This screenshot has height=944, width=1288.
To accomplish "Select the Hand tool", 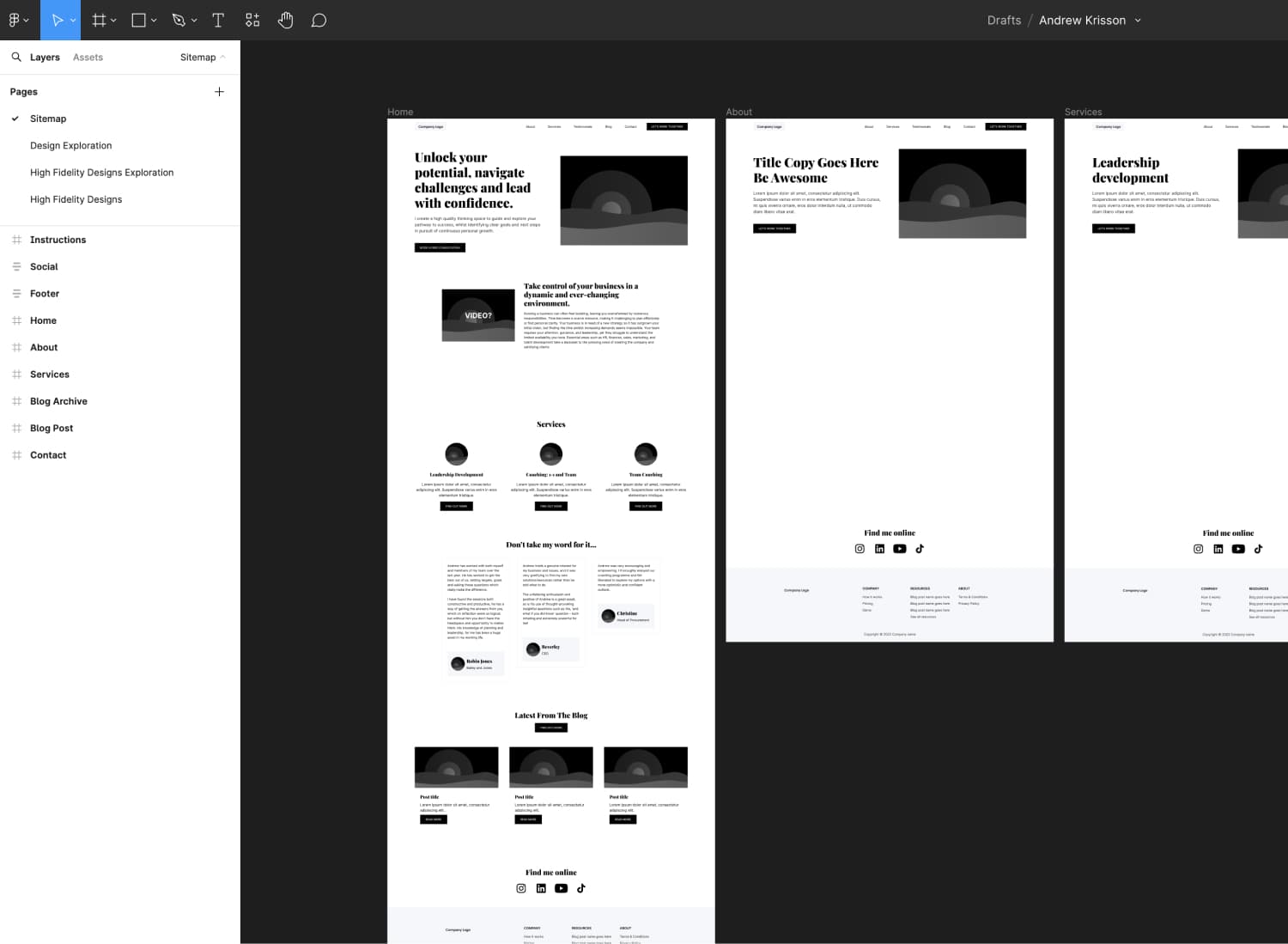I will click(x=285, y=19).
